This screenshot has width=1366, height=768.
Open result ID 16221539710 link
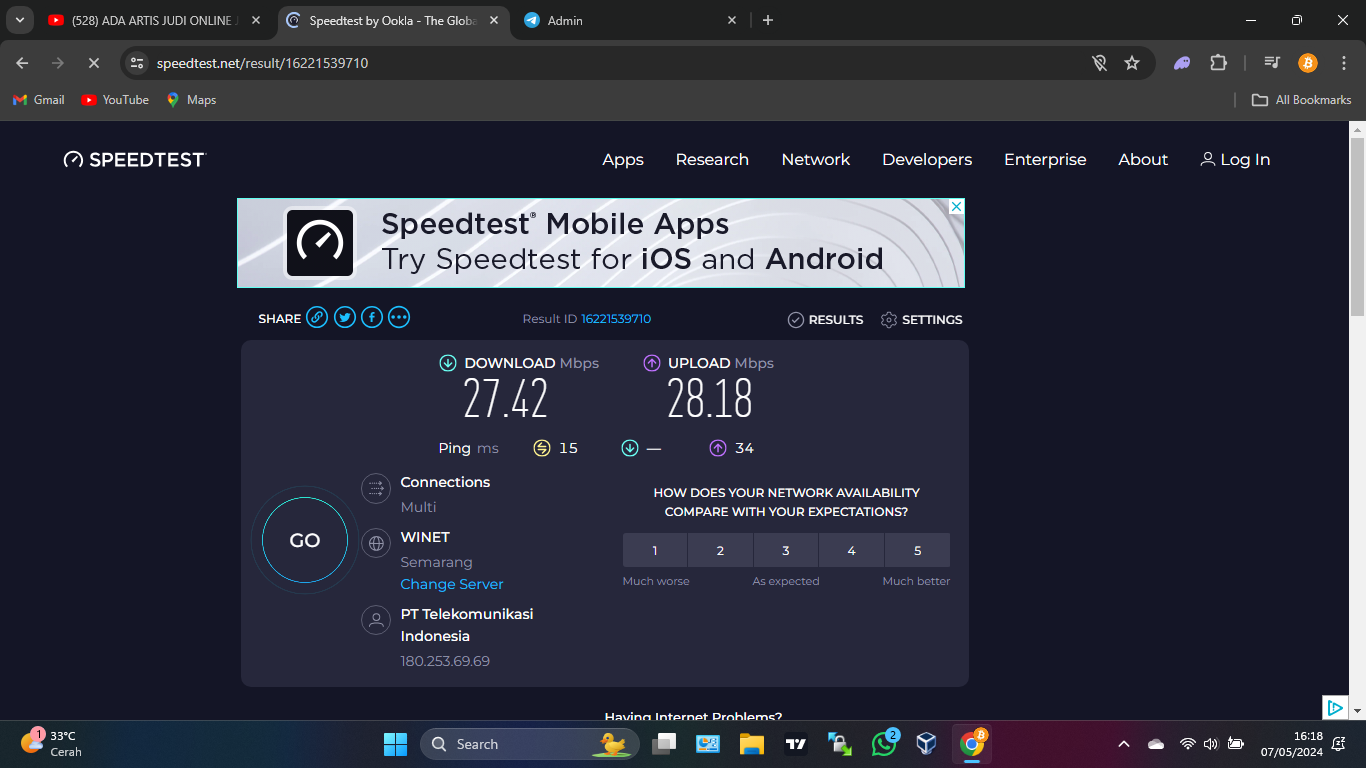click(x=616, y=319)
